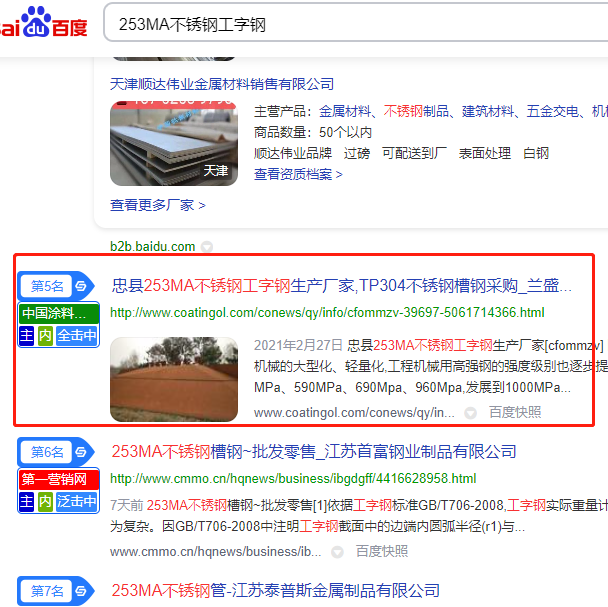Click 主 badge under 中国涂料 label
608x607 pixels.
click(x=26, y=335)
